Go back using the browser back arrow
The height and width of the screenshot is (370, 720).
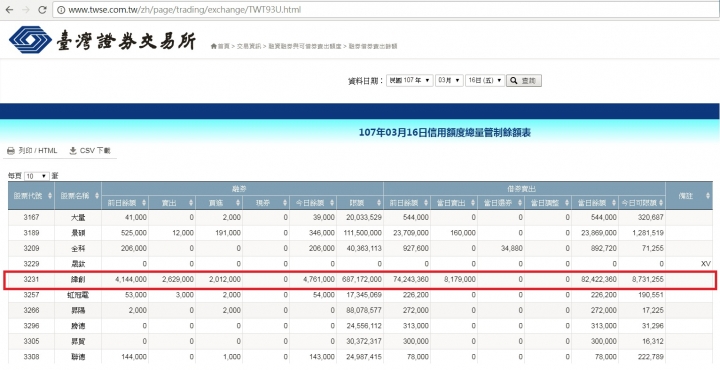click(x=10, y=10)
